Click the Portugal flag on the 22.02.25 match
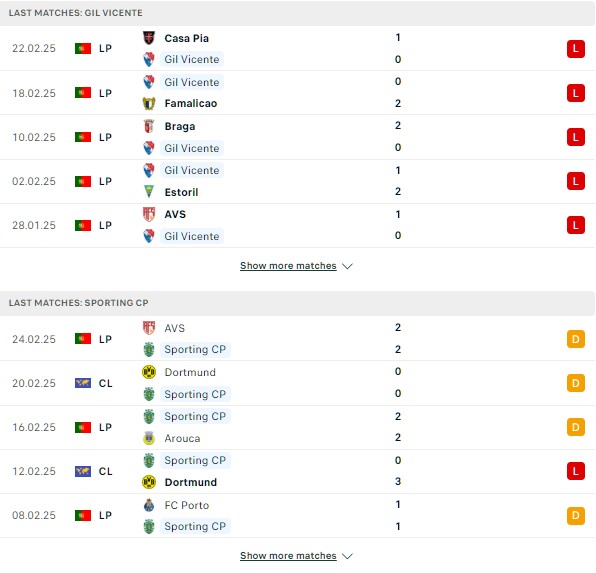The height and width of the screenshot is (573, 596). [x=83, y=49]
